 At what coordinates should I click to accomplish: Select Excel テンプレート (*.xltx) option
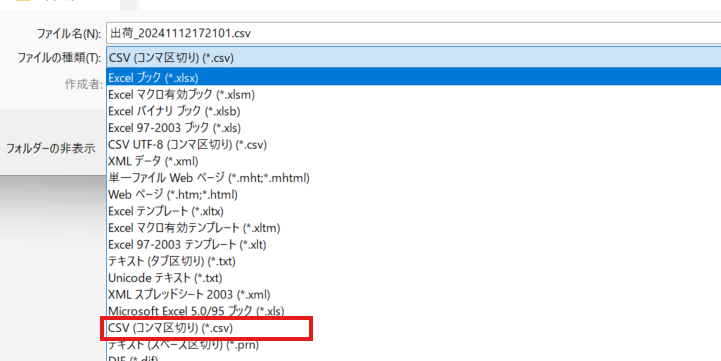pos(413,211)
